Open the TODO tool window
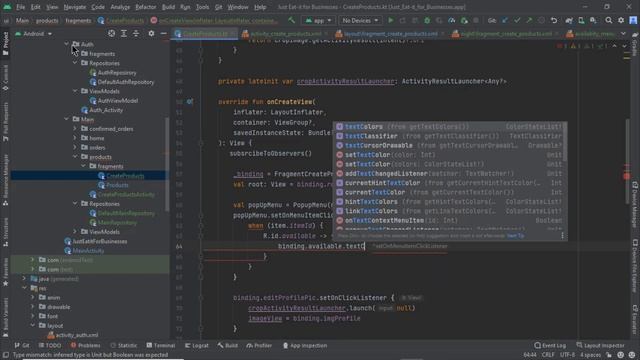The width and height of the screenshot is (640, 360). tap(50, 345)
